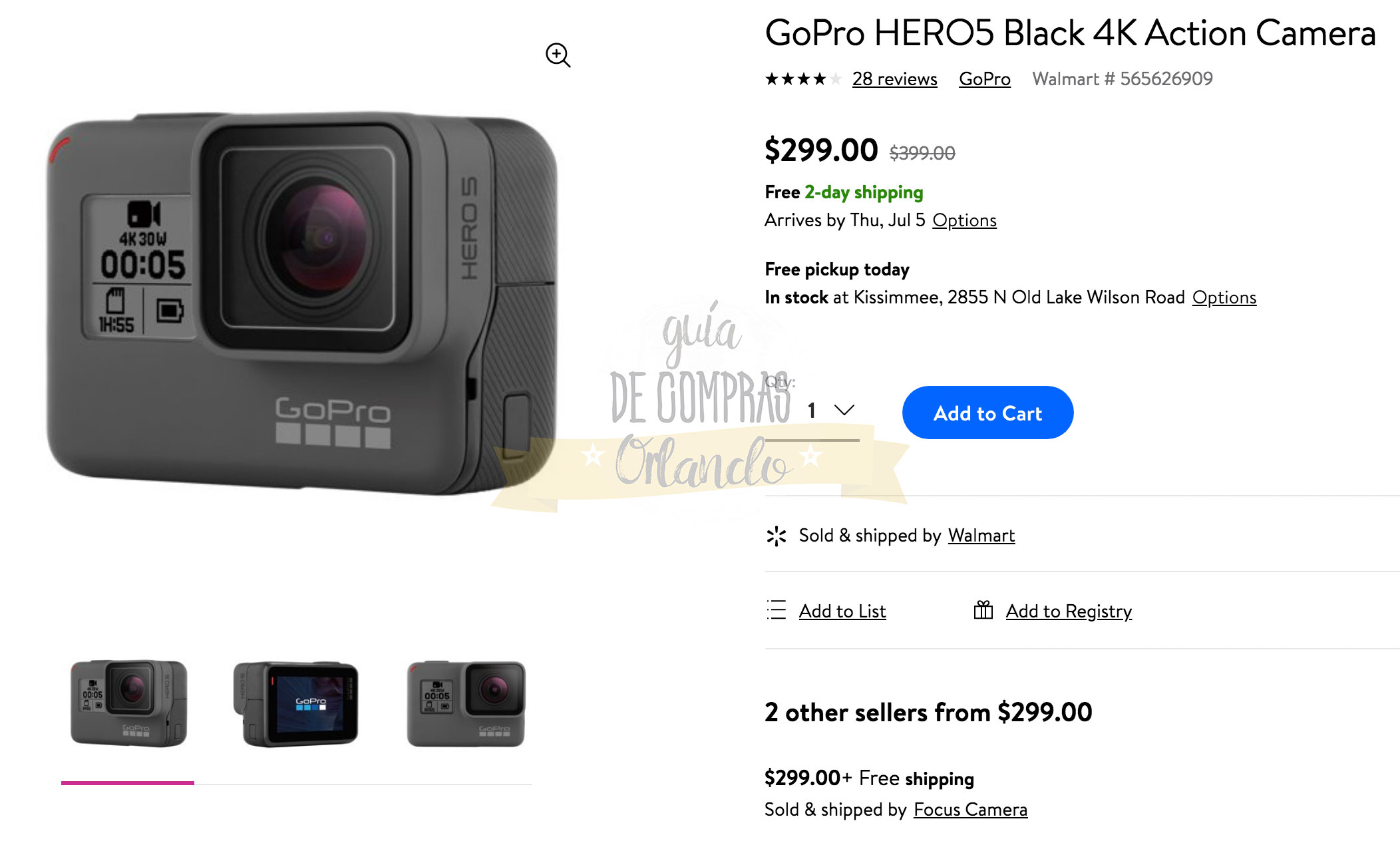1400x849 pixels.
Task: Open the Focus Camera seller link
Action: click(970, 810)
